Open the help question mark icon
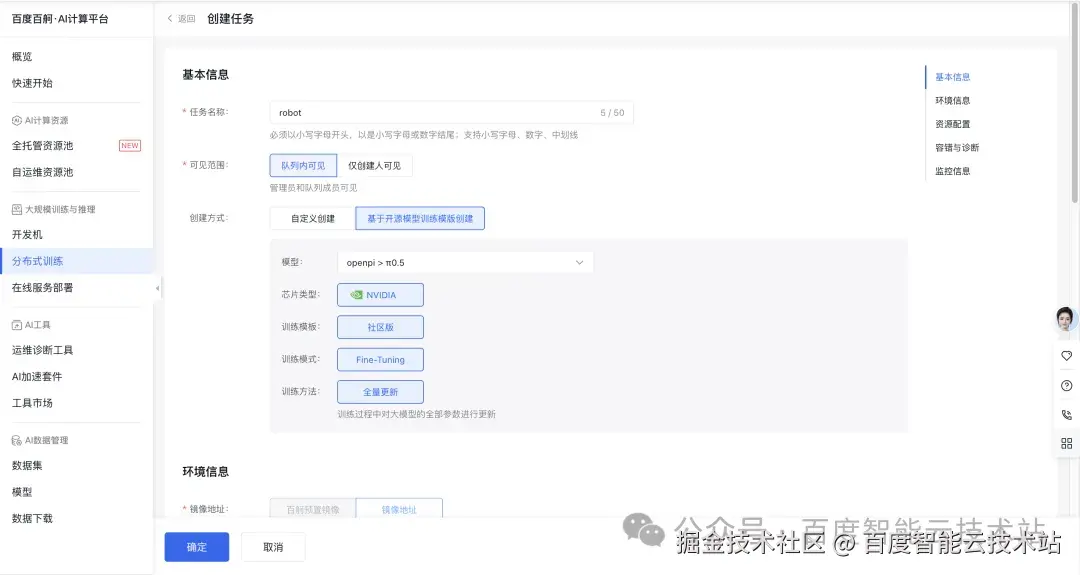This screenshot has width=1080, height=575. (1066, 386)
